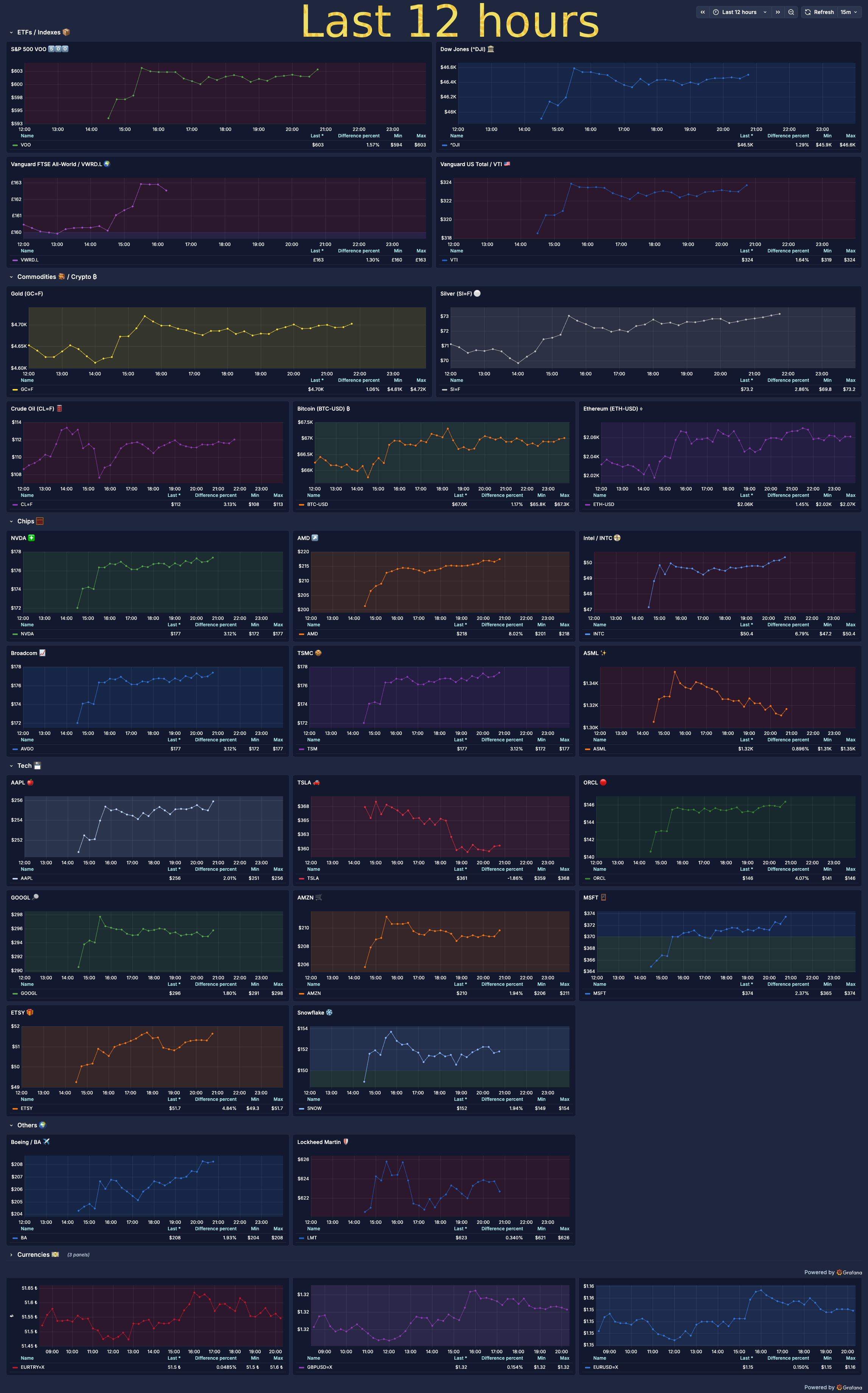Click the Refresh dashboard button

pyautogui.click(x=819, y=12)
